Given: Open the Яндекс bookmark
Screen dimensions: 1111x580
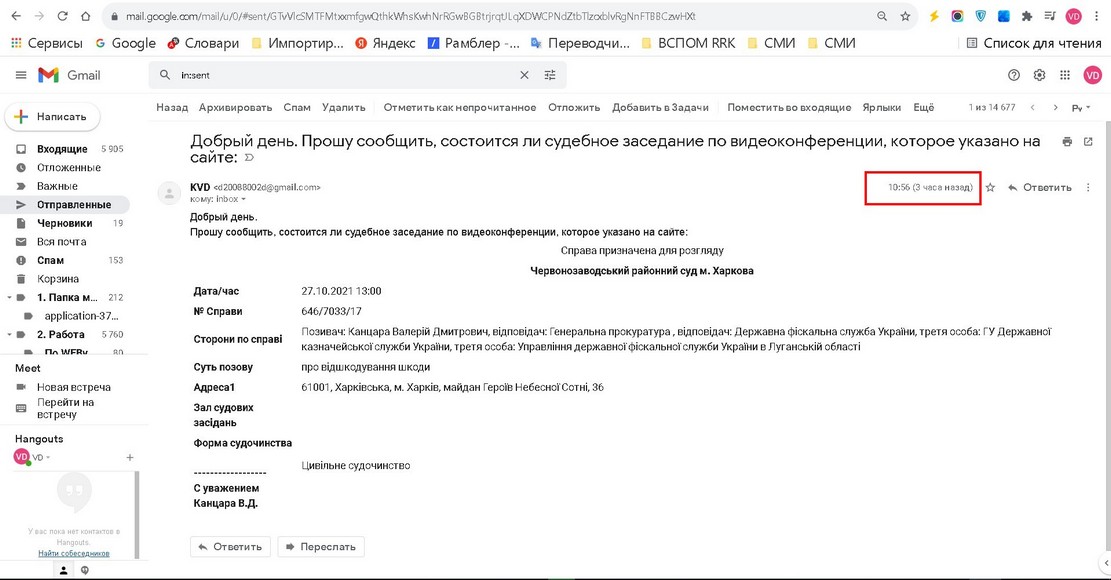Looking at the screenshot, I should coord(385,43).
